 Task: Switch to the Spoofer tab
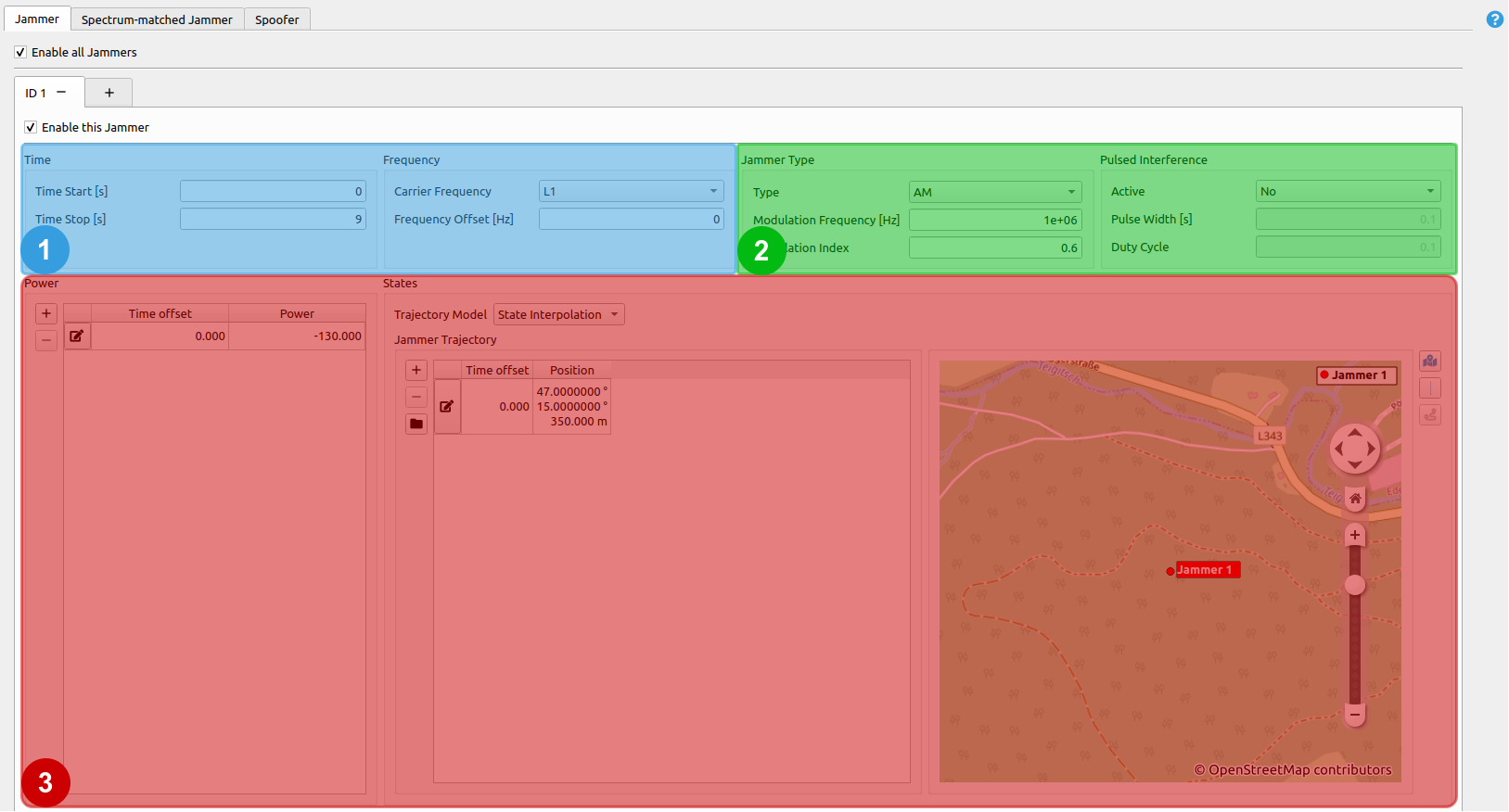click(276, 19)
